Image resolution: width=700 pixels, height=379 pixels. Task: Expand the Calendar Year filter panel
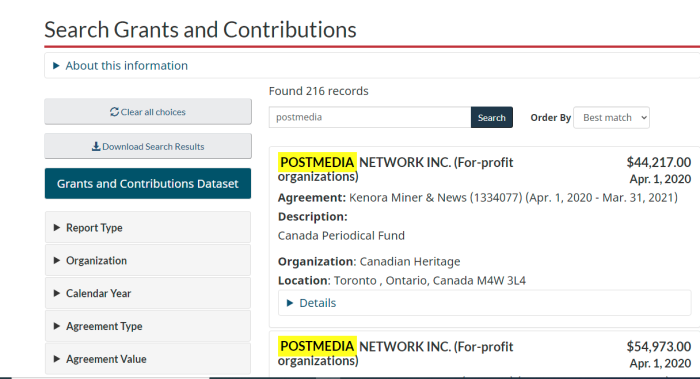click(148, 293)
